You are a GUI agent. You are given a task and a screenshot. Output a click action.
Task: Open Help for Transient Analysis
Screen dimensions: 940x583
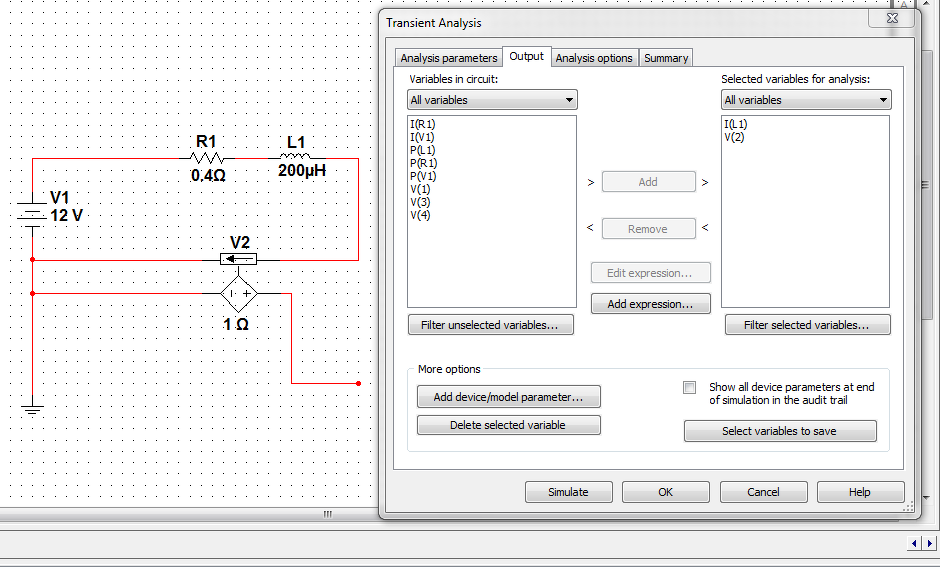click(860, 492)
